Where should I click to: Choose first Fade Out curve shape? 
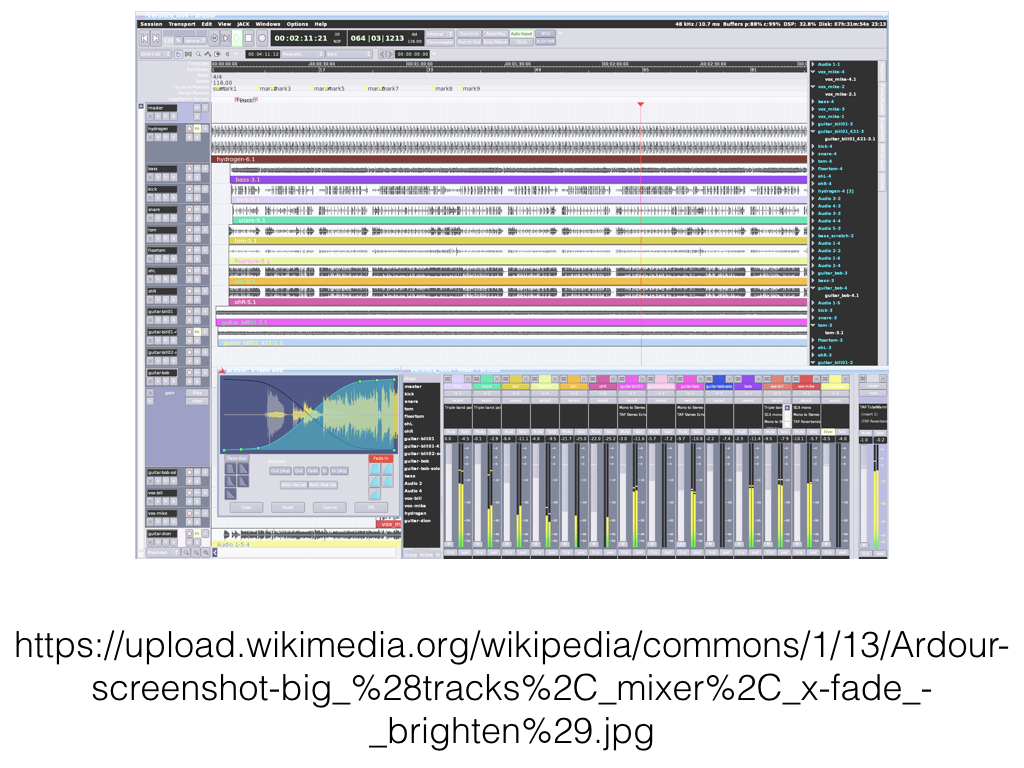coord(231,468)
